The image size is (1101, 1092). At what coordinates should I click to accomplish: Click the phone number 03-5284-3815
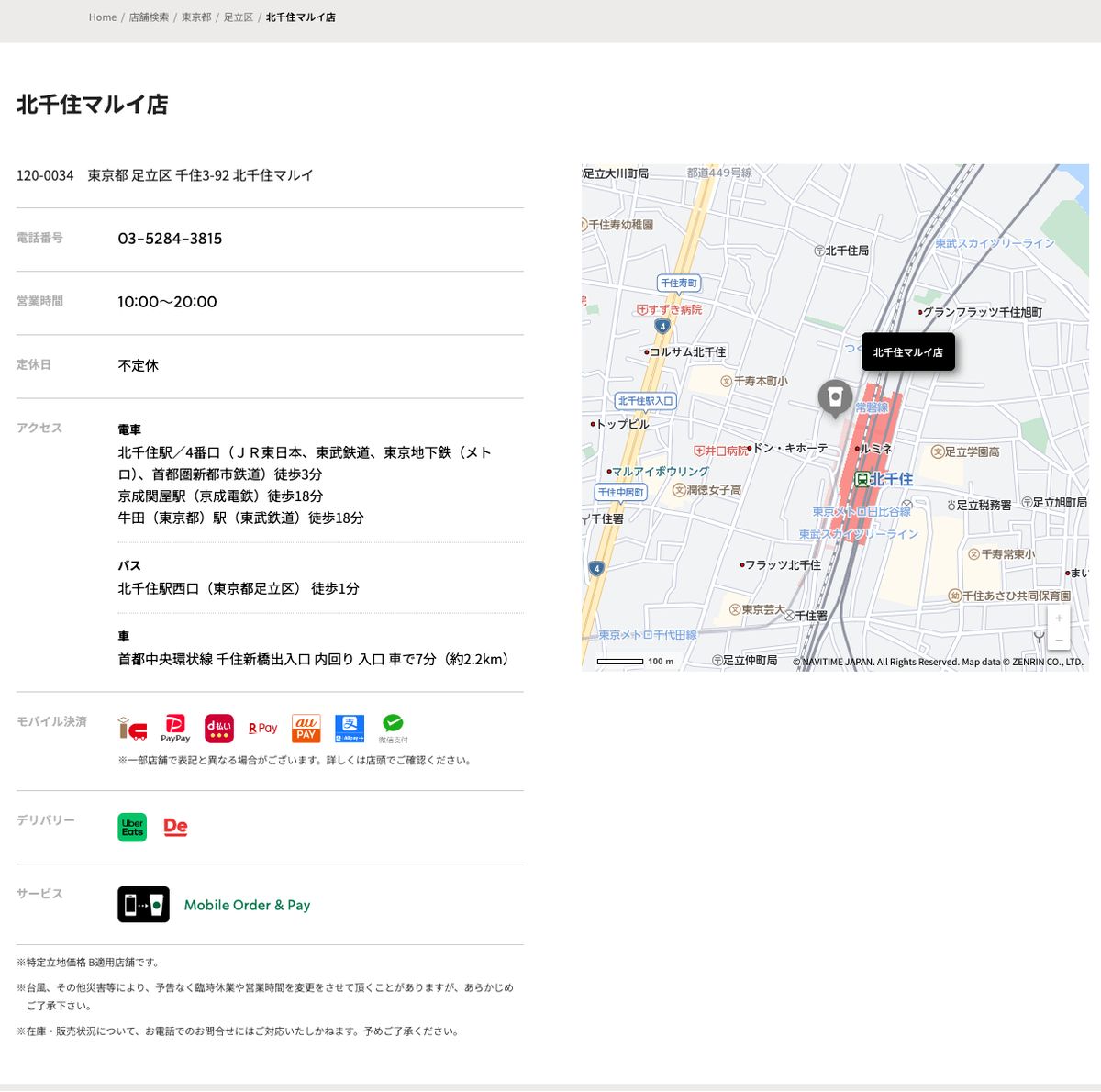[x=170, y=239]
